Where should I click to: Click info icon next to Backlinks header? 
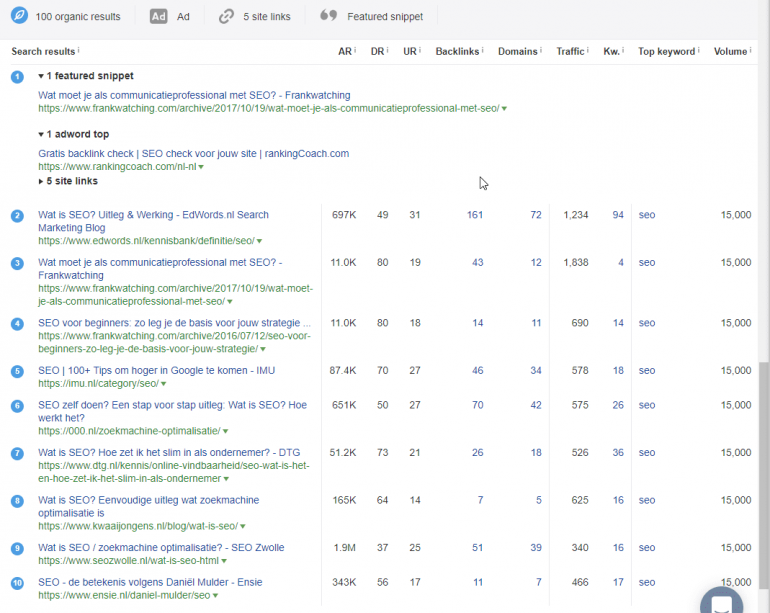pyautogui.click(x=482, y=50)
